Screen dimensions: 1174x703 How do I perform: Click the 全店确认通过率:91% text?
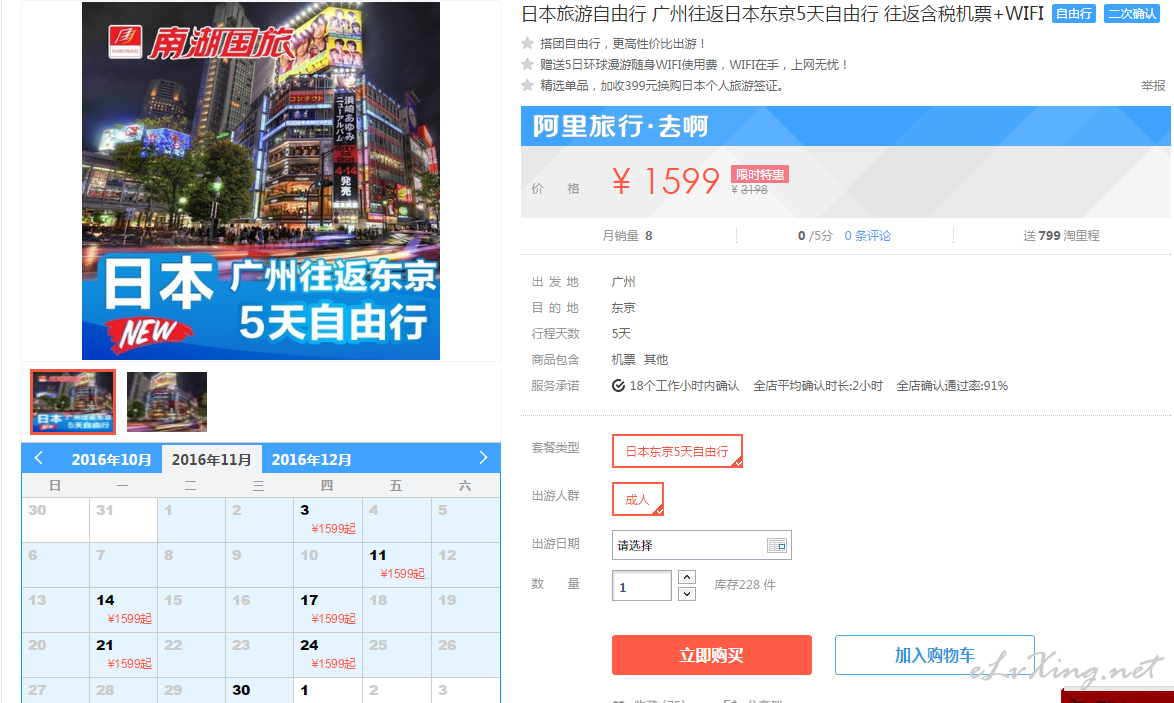(952, 386)
